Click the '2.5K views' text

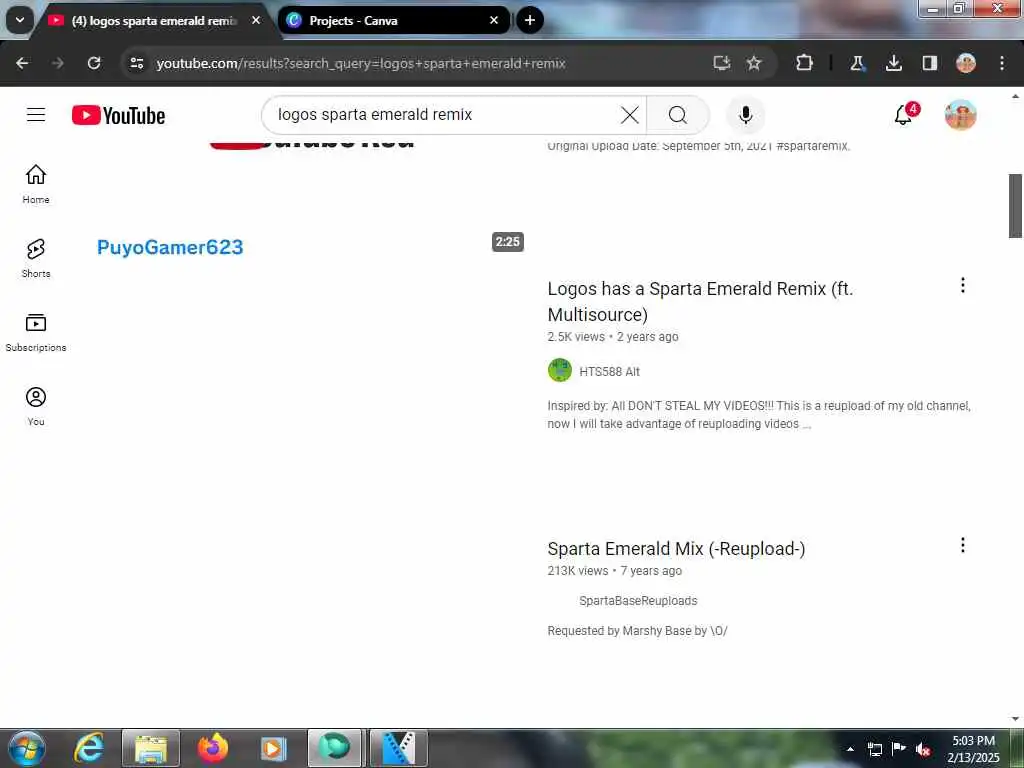[x=576, y=337]
